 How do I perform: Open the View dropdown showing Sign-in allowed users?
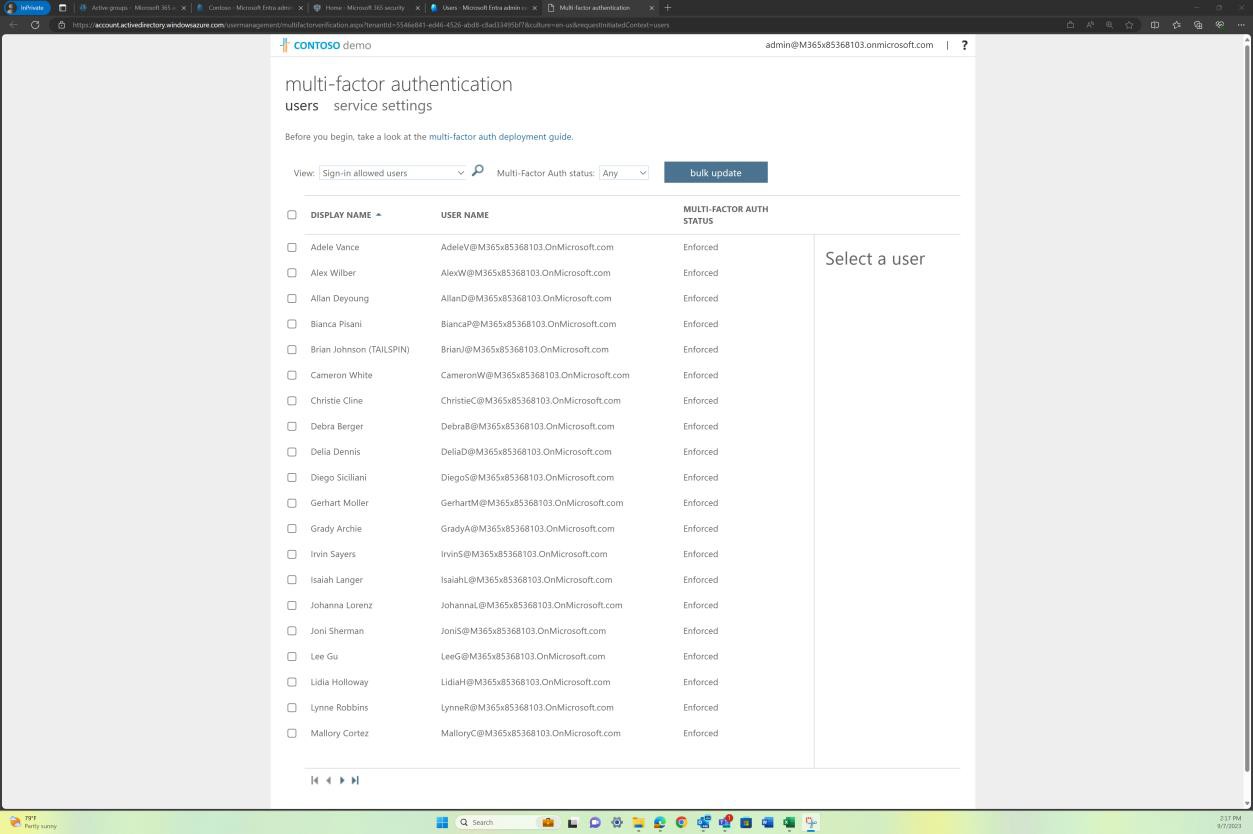(x=392, y=172)
